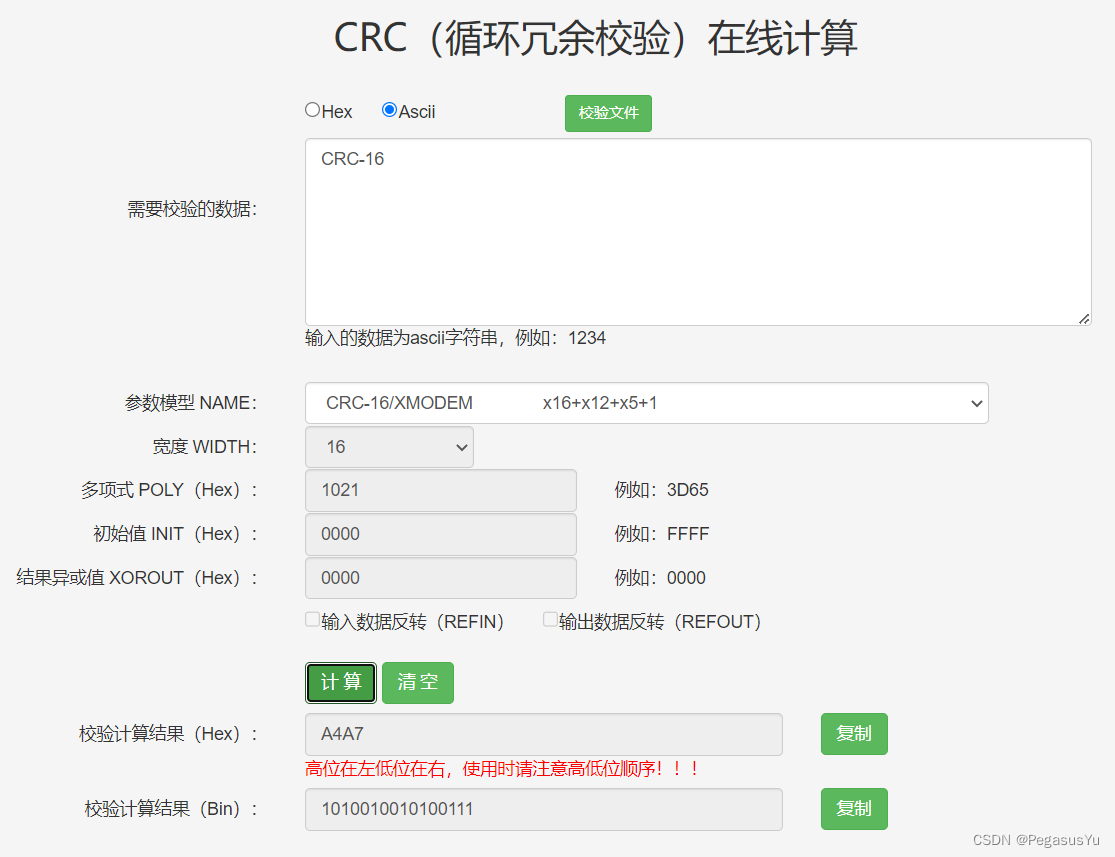Click inside the CRC-16 data textarea
1115x857 pixels.
click(x=697, y=230)
